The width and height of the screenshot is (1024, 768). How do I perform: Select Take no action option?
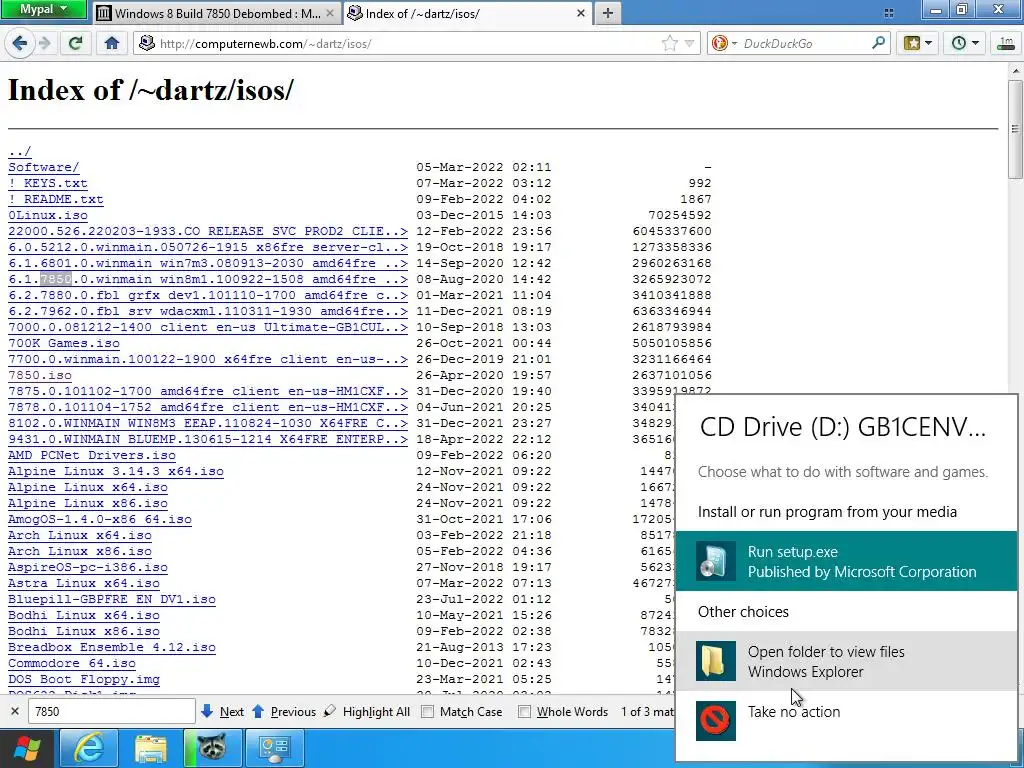pos(846,721)
